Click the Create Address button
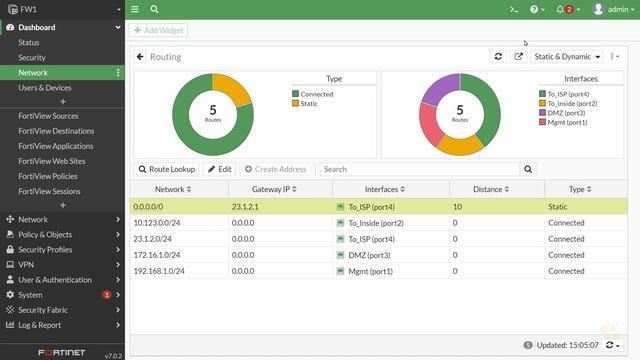 click(x=275, y=169)
